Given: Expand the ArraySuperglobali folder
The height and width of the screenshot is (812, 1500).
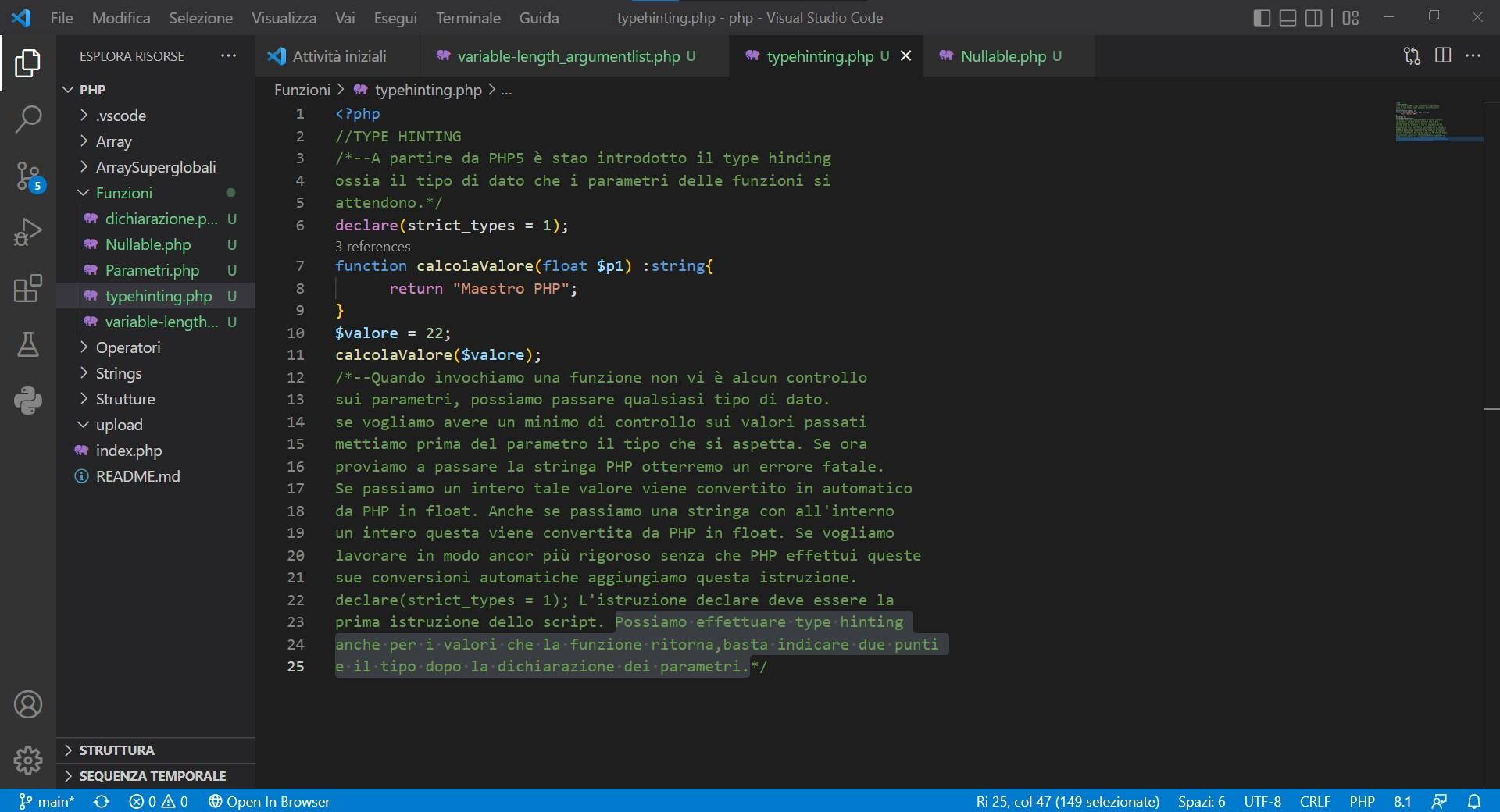Looking at the screenshot, I should [156, 167].
